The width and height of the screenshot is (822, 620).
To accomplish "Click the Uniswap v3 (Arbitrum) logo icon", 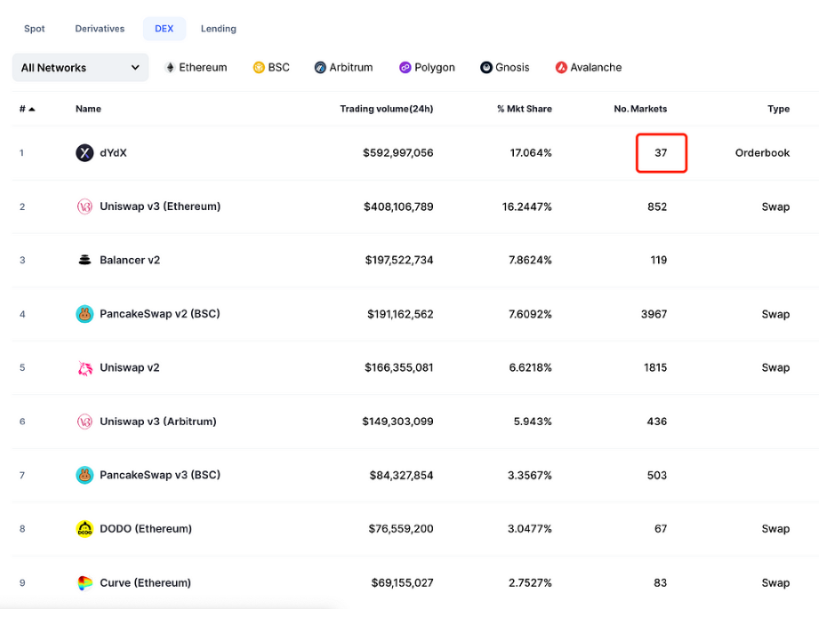I will (x=84, y=421).
